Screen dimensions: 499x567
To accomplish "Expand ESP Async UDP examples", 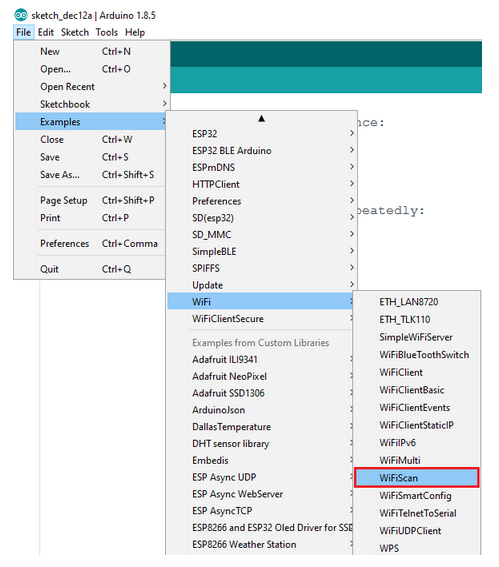I will (260, 477).
